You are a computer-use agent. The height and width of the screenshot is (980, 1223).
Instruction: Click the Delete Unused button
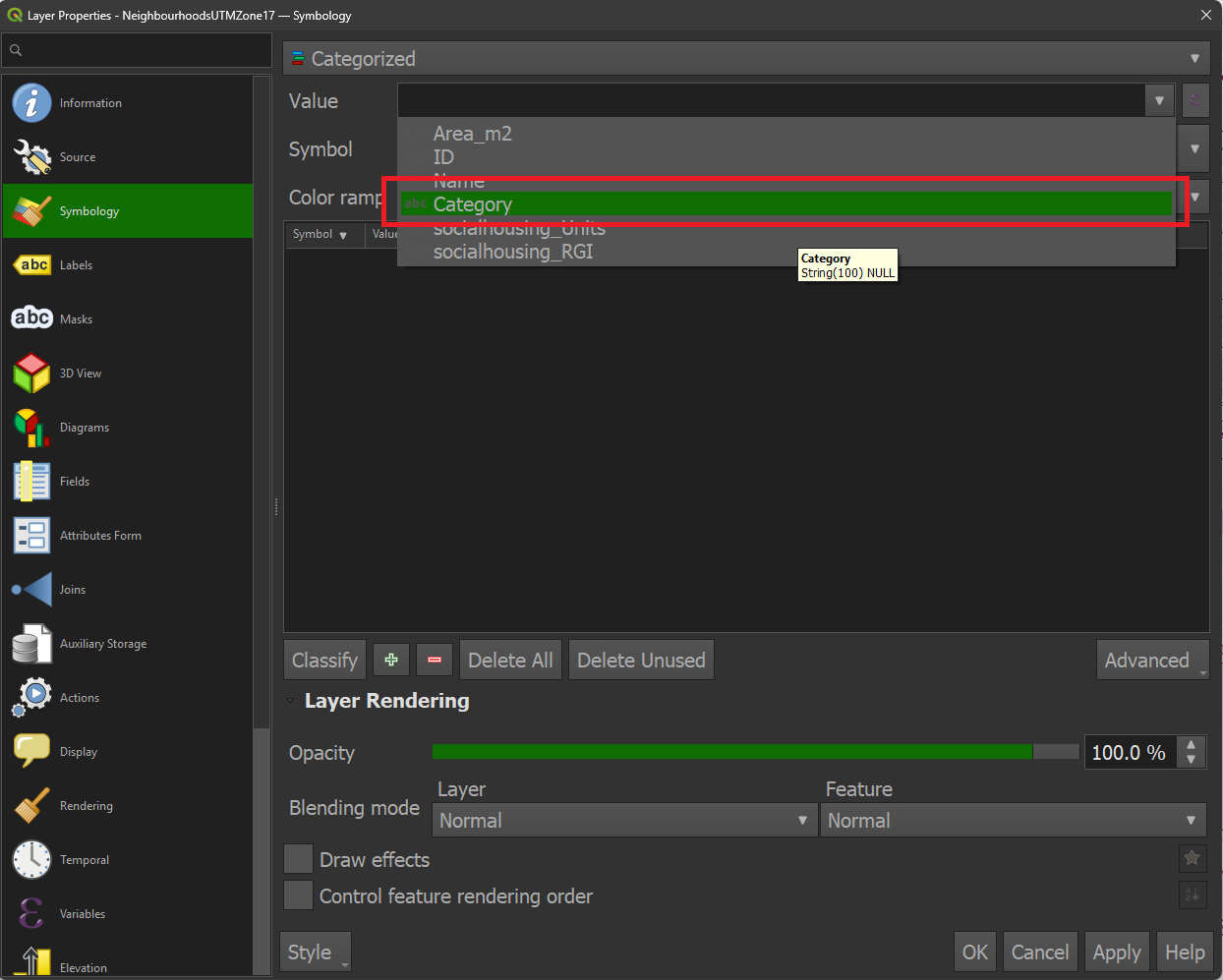pyautogui.click(x=641, y=660)
